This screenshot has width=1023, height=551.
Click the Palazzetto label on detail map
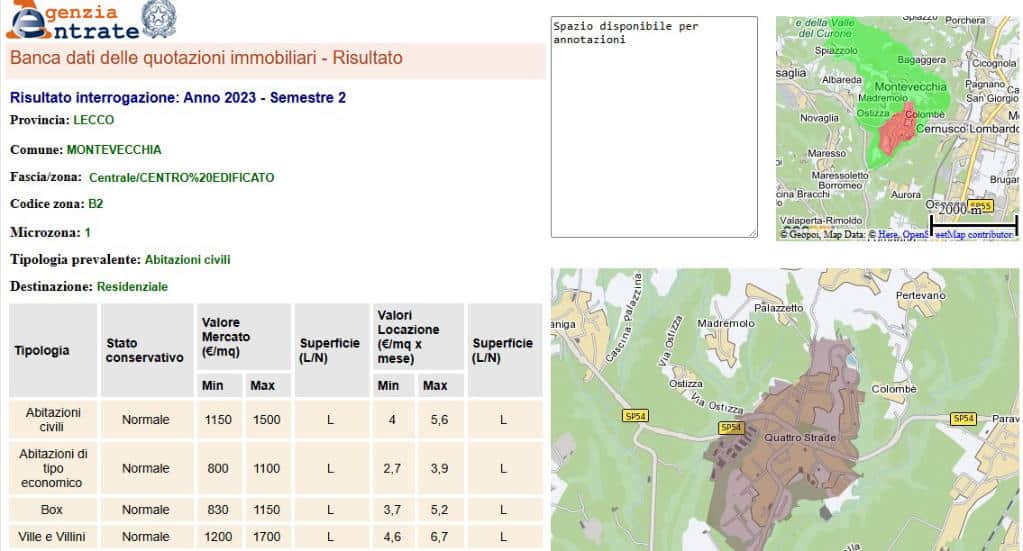(779, 308)
